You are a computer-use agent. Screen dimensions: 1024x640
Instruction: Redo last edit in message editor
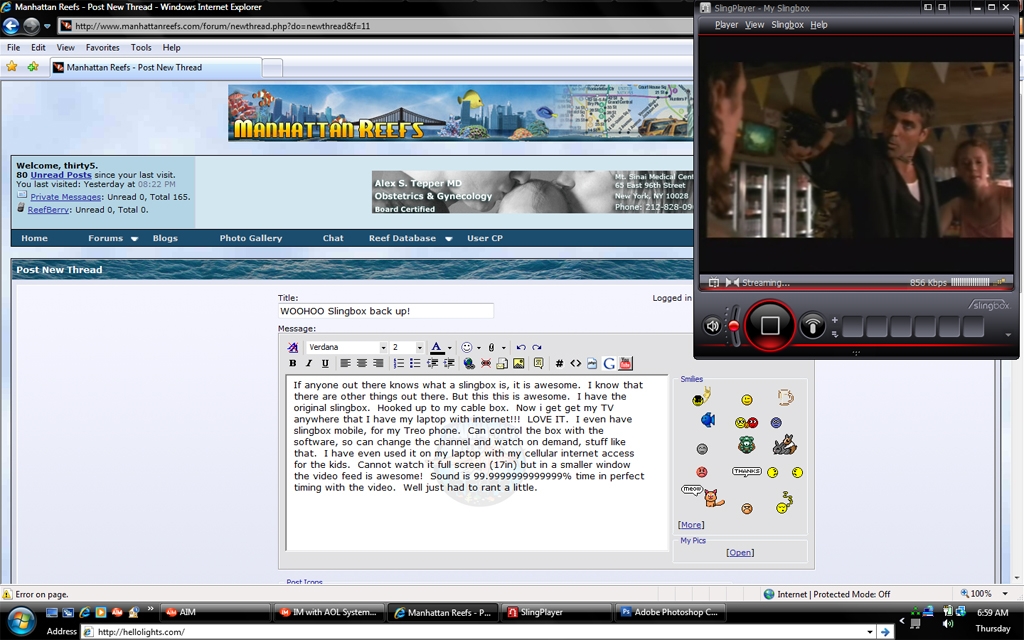click(x=537, y=347)
